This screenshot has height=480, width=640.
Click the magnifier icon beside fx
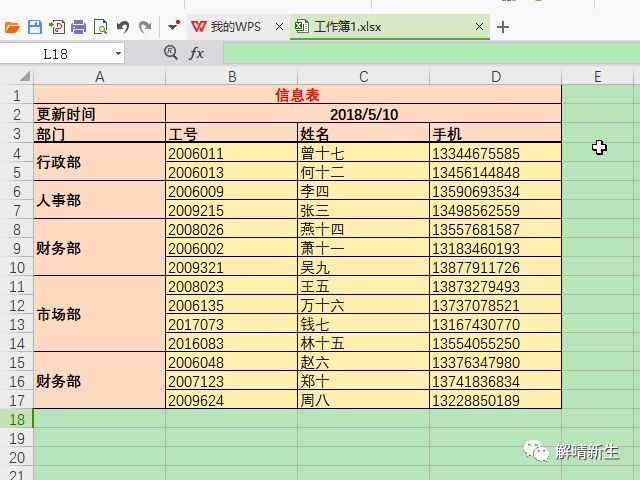click(x=170, y=53)
